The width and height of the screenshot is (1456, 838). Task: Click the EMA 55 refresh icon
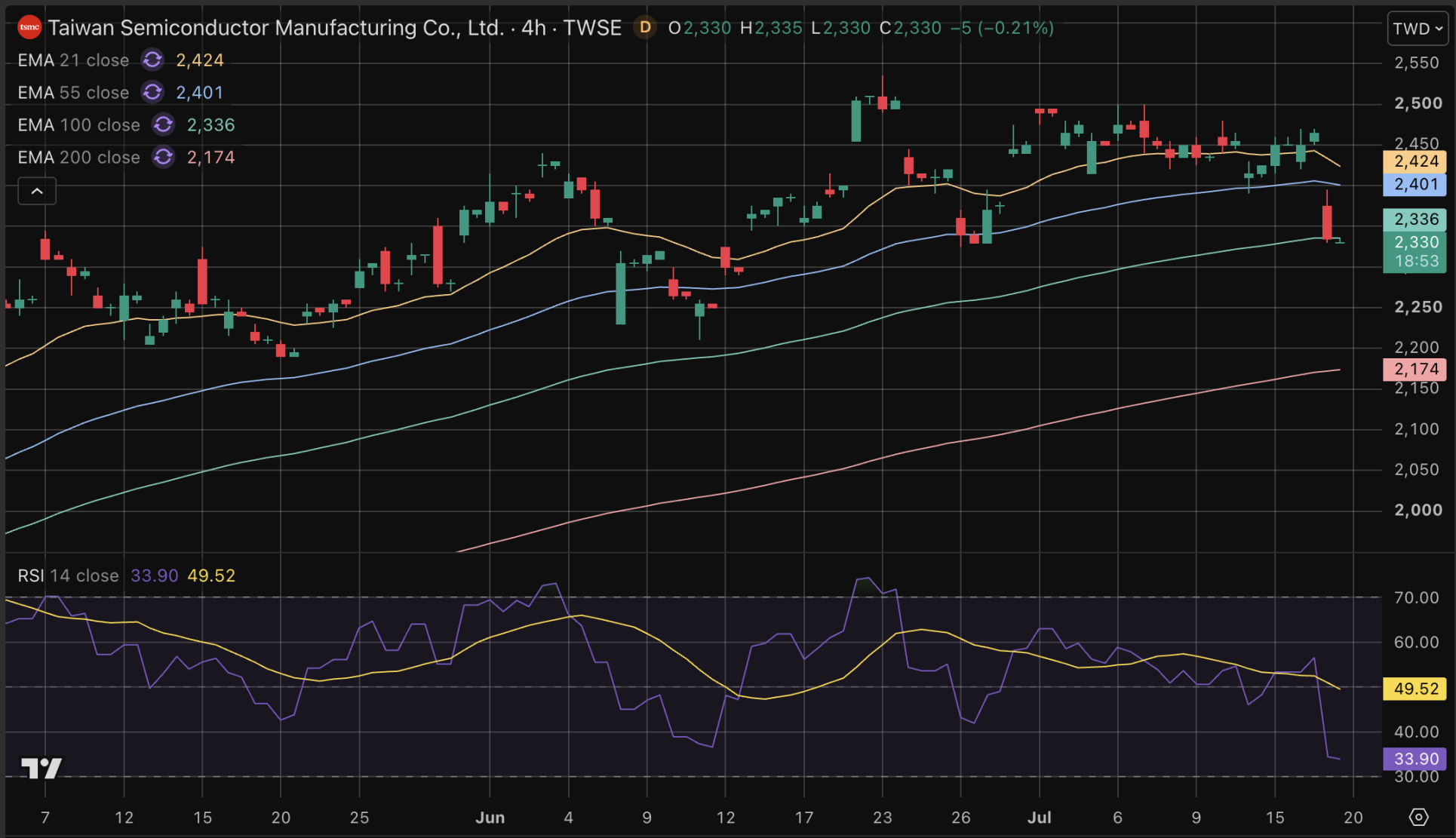pyautogui.click(x=152, y=93)
